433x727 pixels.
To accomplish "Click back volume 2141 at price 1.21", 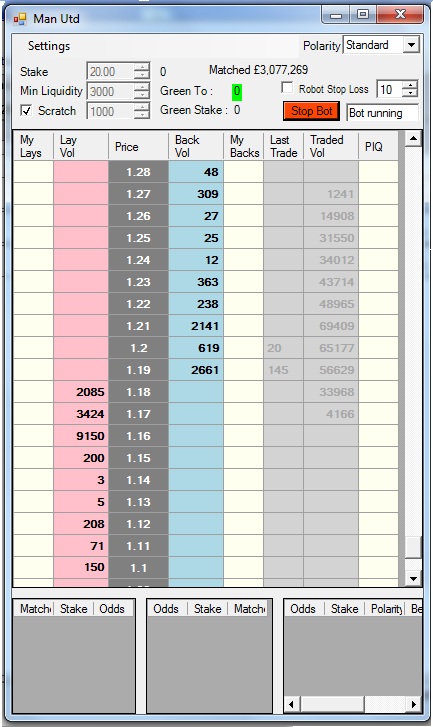I will (x=196, y=326).
